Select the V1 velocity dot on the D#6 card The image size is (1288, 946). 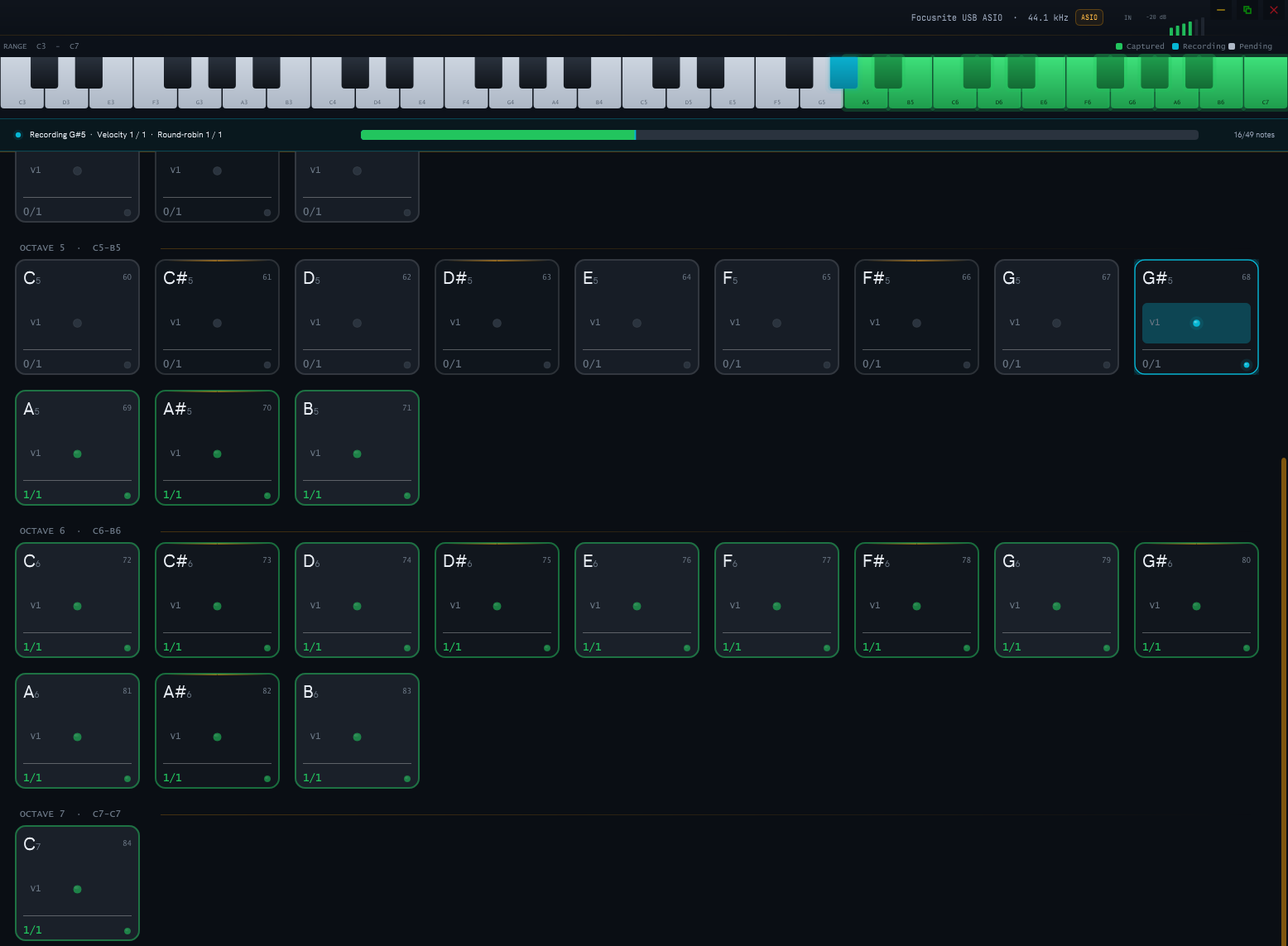[497, 606]
